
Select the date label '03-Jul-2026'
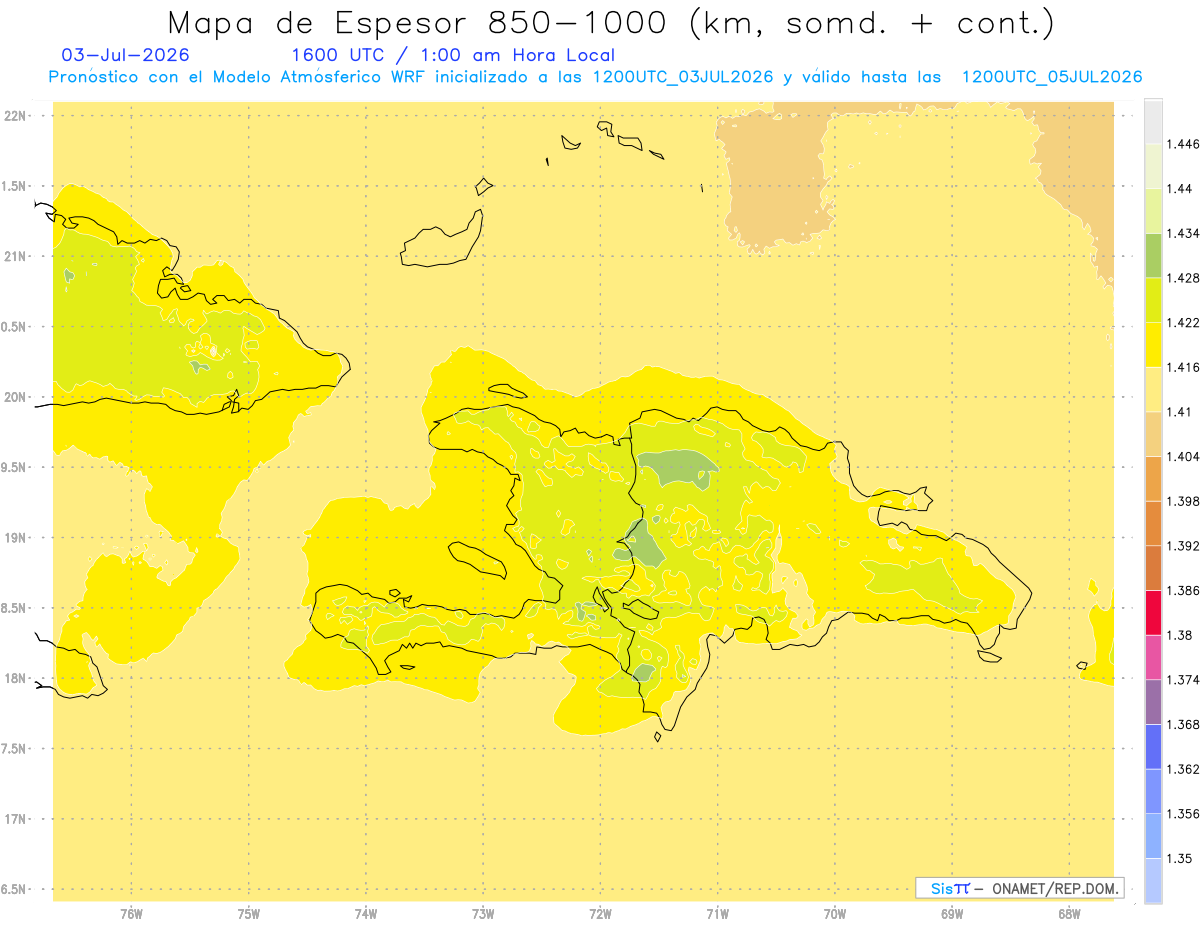coord(125,55)
